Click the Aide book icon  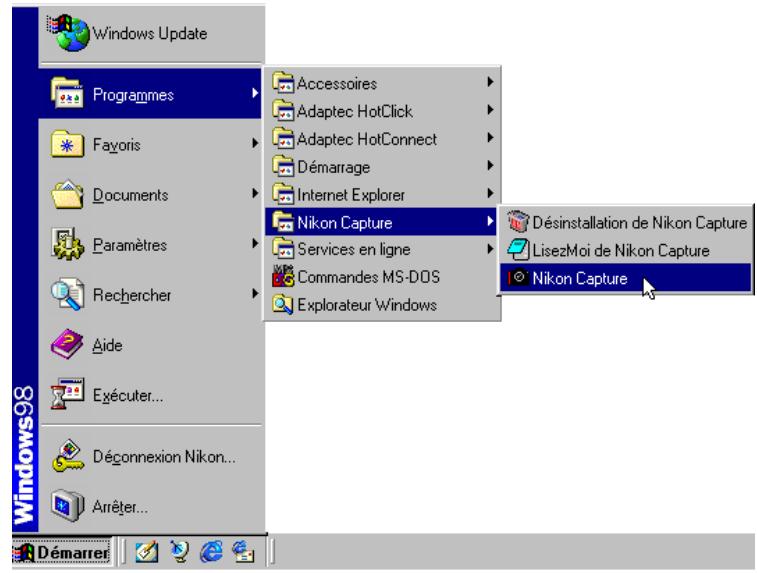point(67,344)
